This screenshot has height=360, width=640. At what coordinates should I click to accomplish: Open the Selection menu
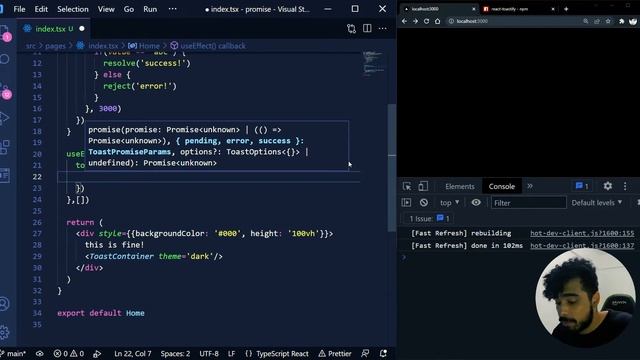click(73, 9)
